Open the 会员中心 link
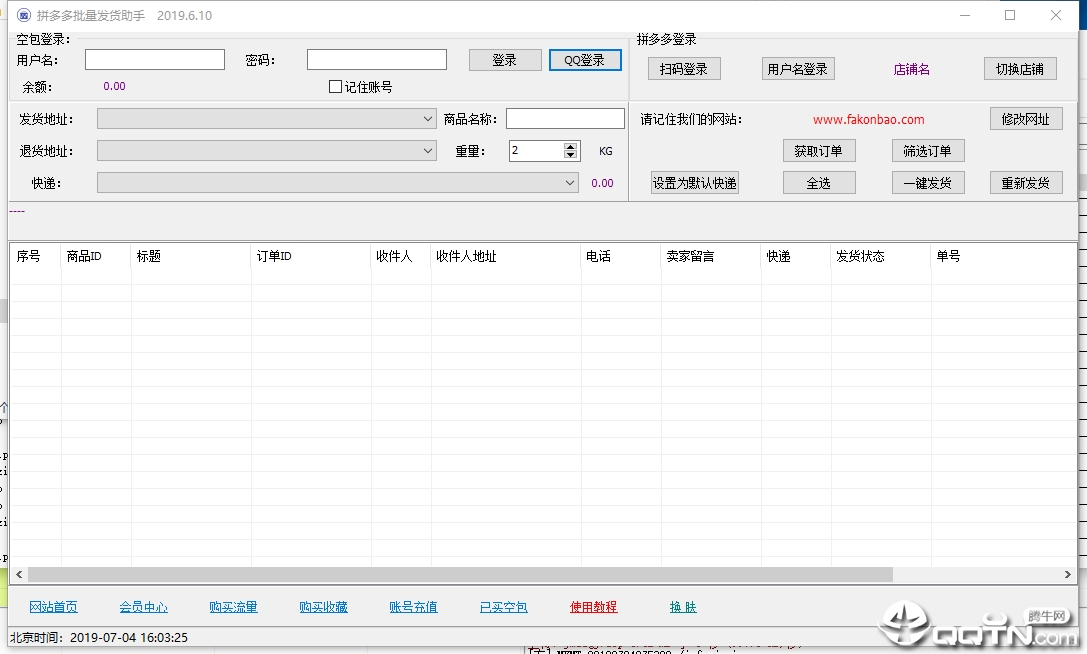 pos(144,607)
